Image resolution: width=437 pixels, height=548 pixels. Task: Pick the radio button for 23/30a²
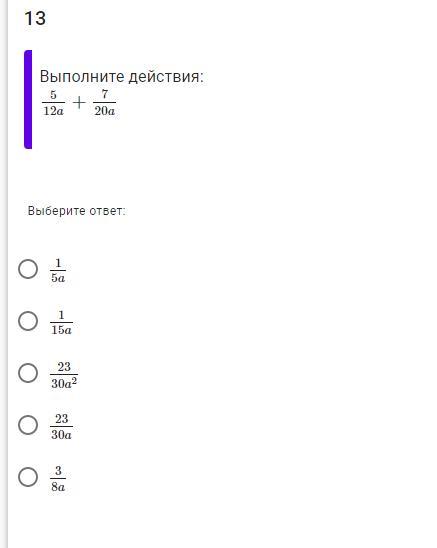[x=28, y=373]
